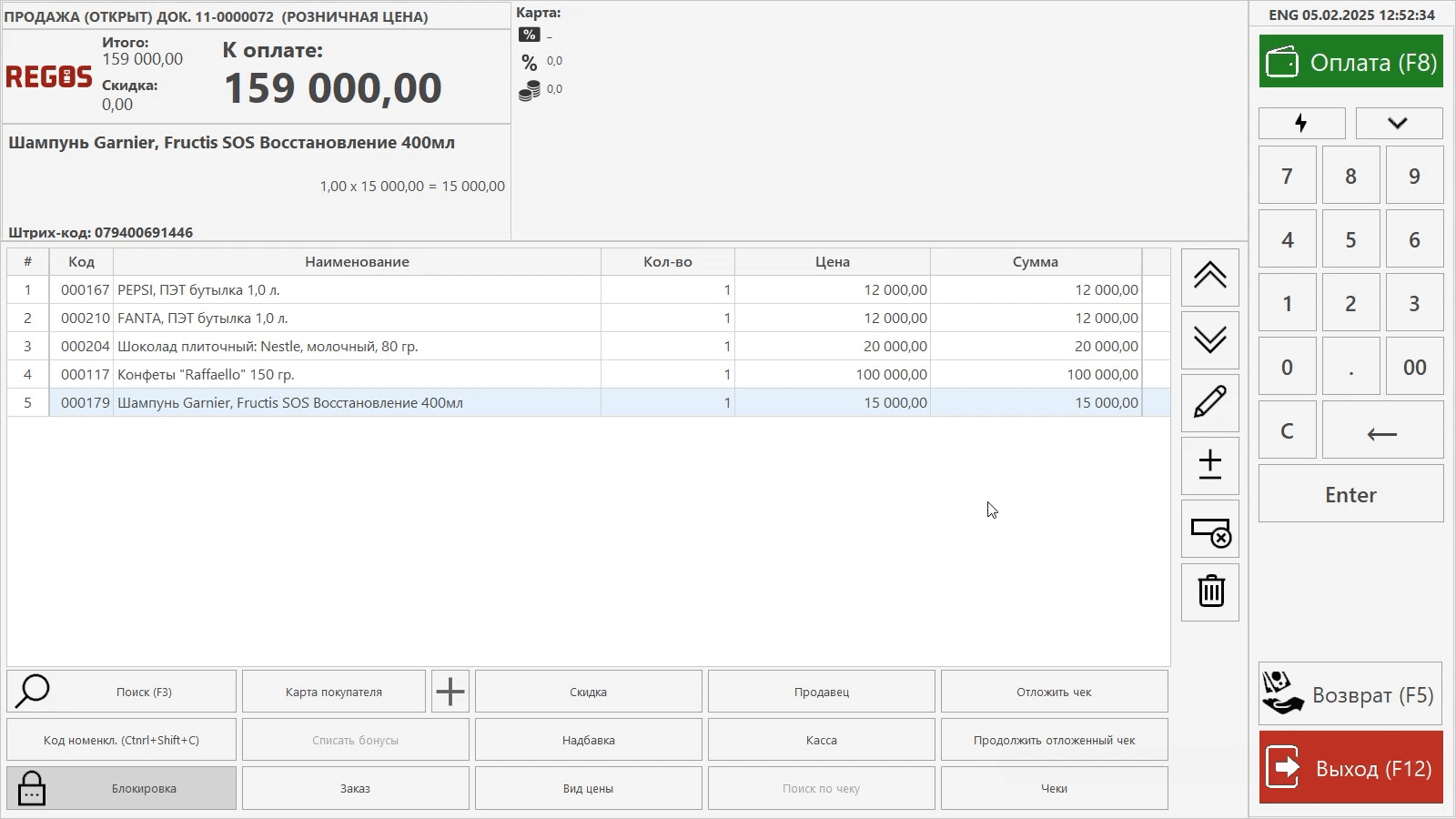Exit via Выход (F12) button

tap(1350, 767)
